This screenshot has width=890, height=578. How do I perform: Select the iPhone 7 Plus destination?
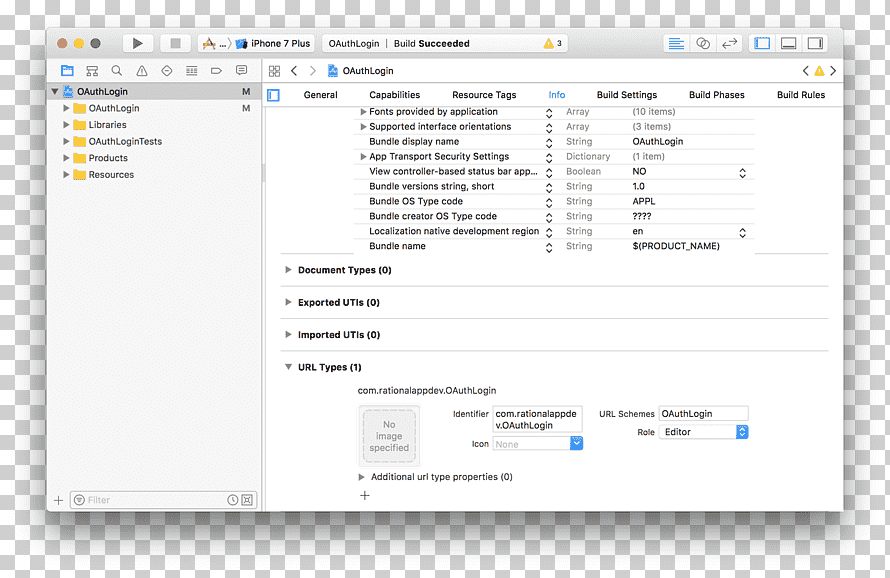coord(274,43)
